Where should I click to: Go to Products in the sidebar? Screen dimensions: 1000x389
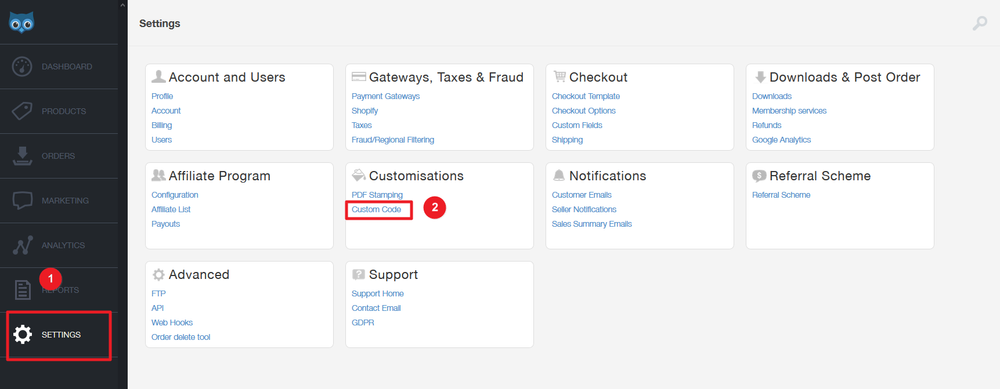(64, 111)
